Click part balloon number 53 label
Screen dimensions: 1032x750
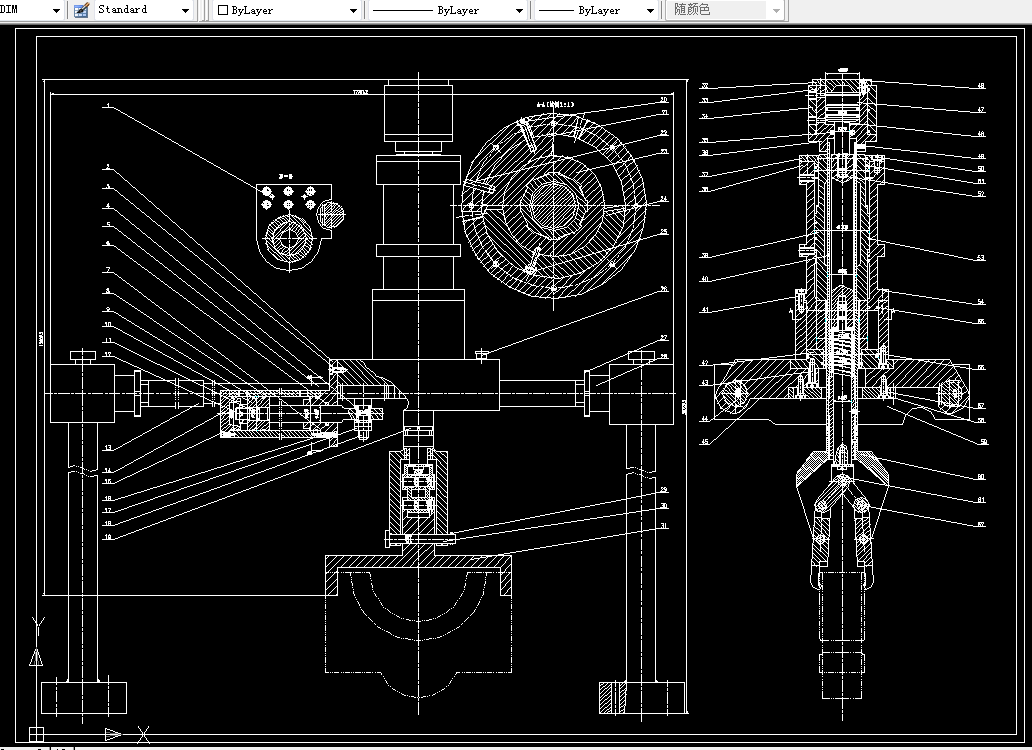tap(981, 257)
